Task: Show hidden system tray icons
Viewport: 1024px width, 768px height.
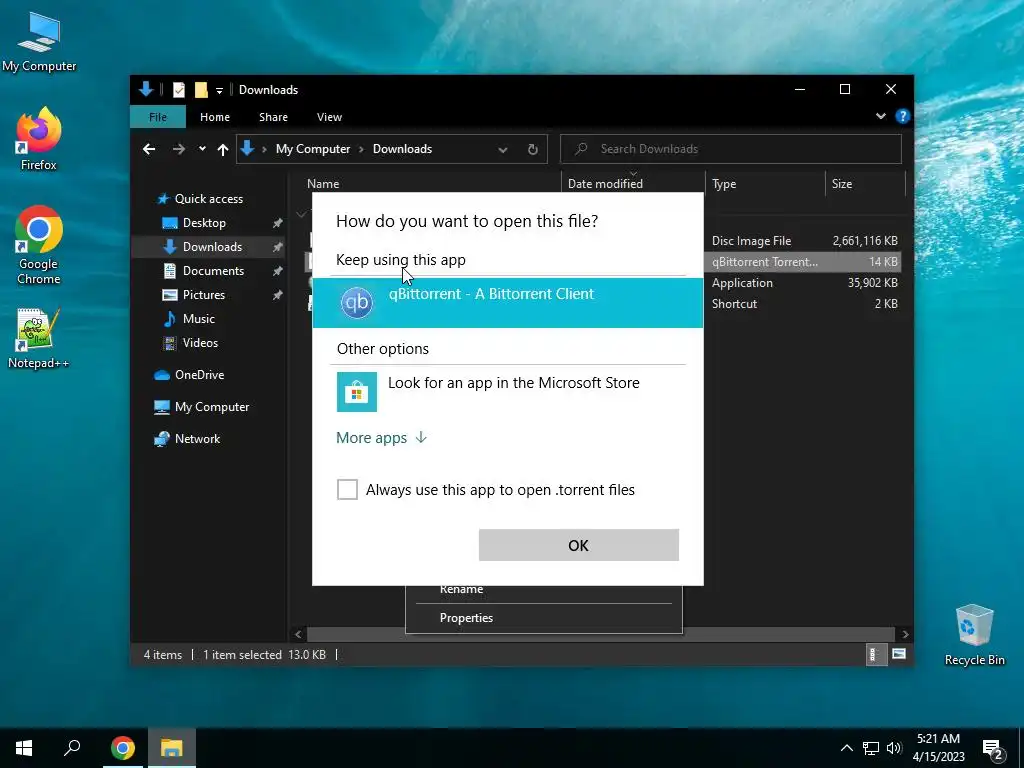Action: 846,748
